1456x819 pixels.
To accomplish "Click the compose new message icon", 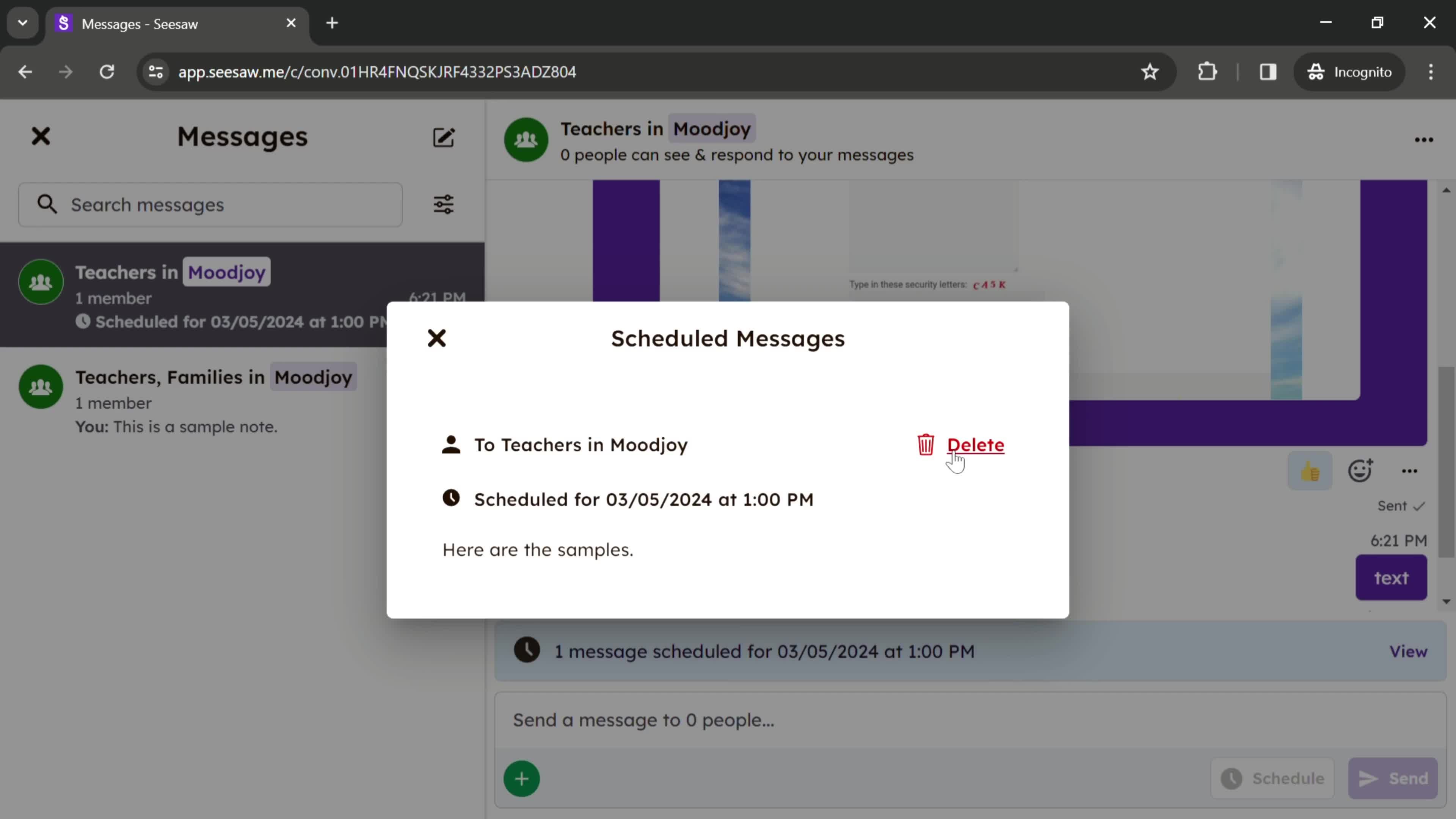I will coord(444,137).
